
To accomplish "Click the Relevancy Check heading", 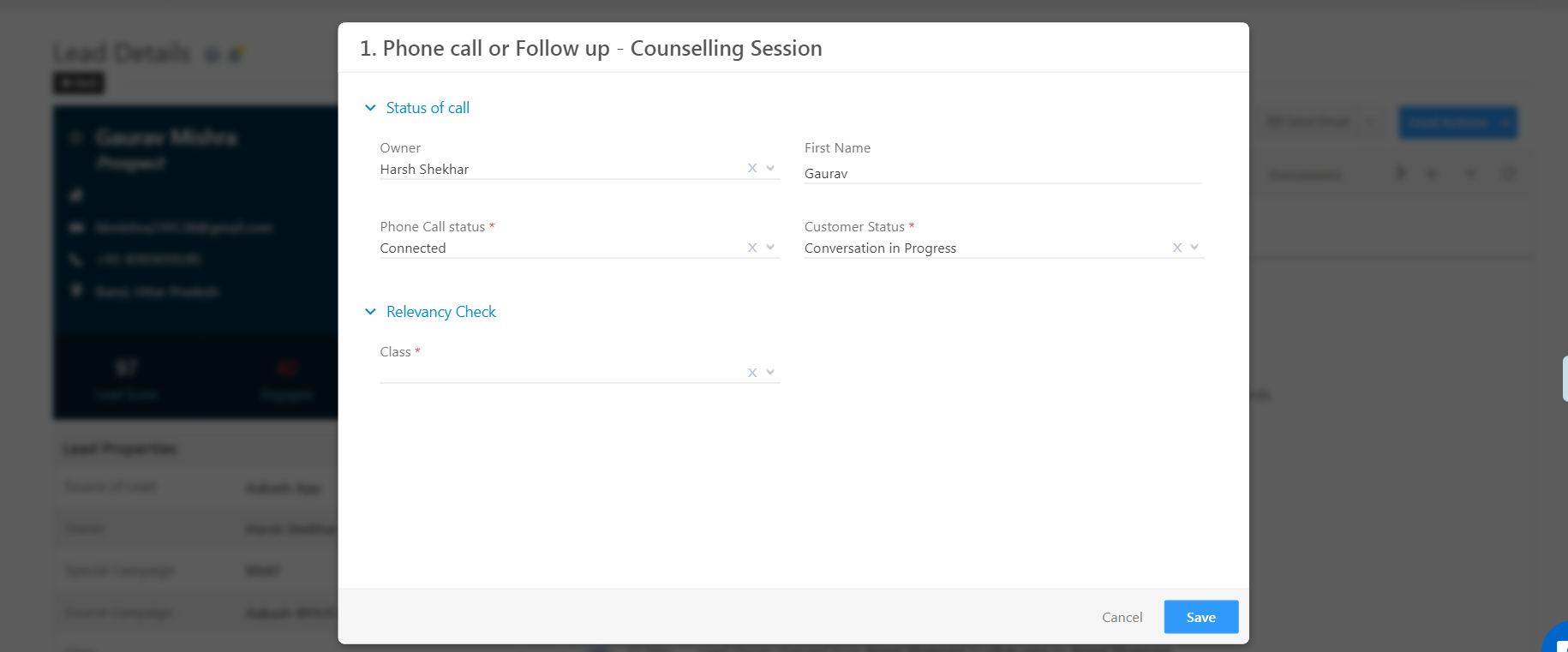I will point(441,312).
